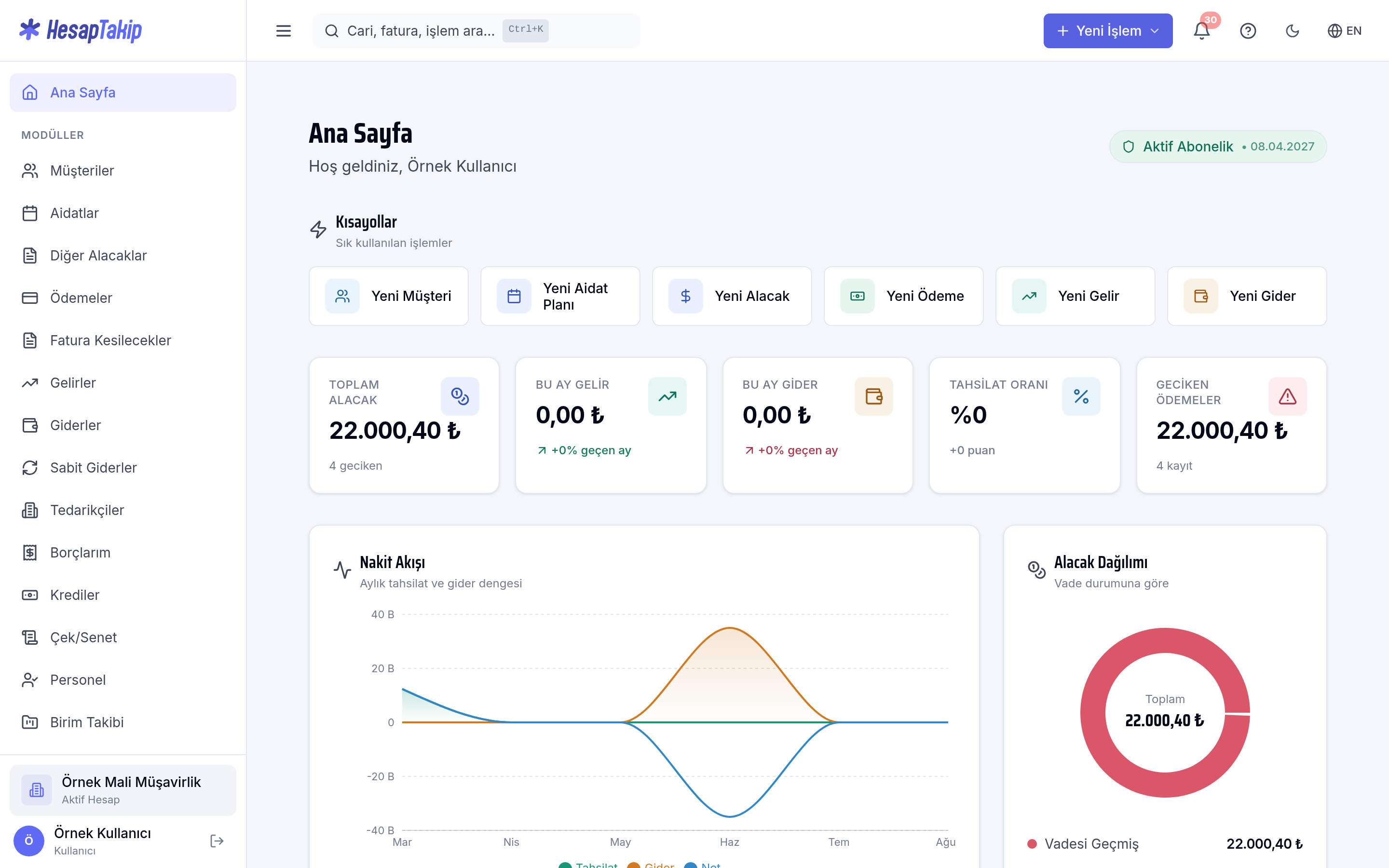Click the HesapTakip logo
Screen dimensions: 1389x868
click(x=81, y=30)
